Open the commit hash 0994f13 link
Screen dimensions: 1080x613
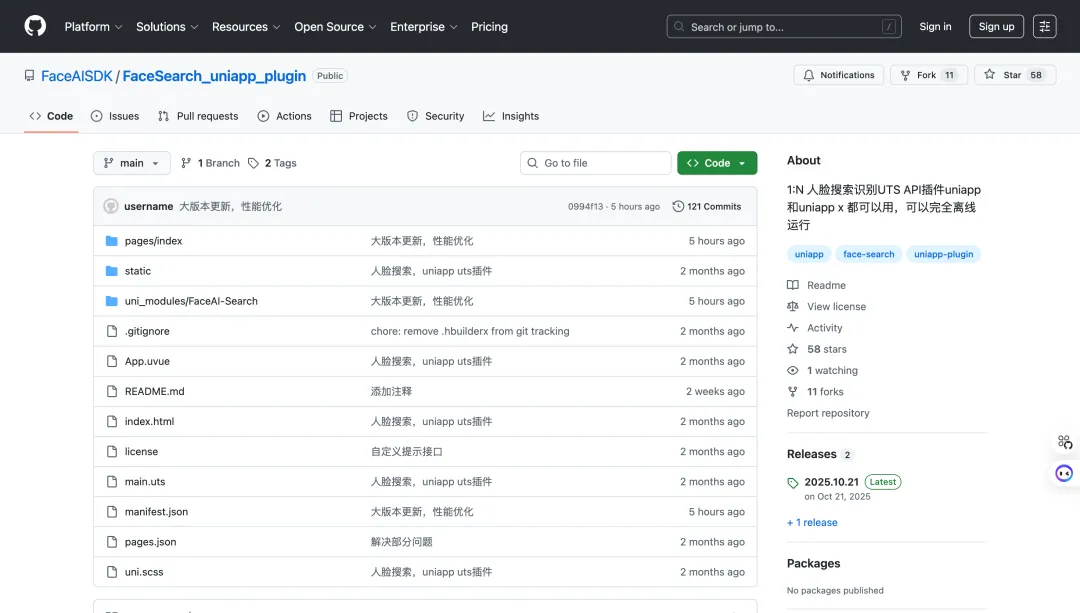coord(585,207)
